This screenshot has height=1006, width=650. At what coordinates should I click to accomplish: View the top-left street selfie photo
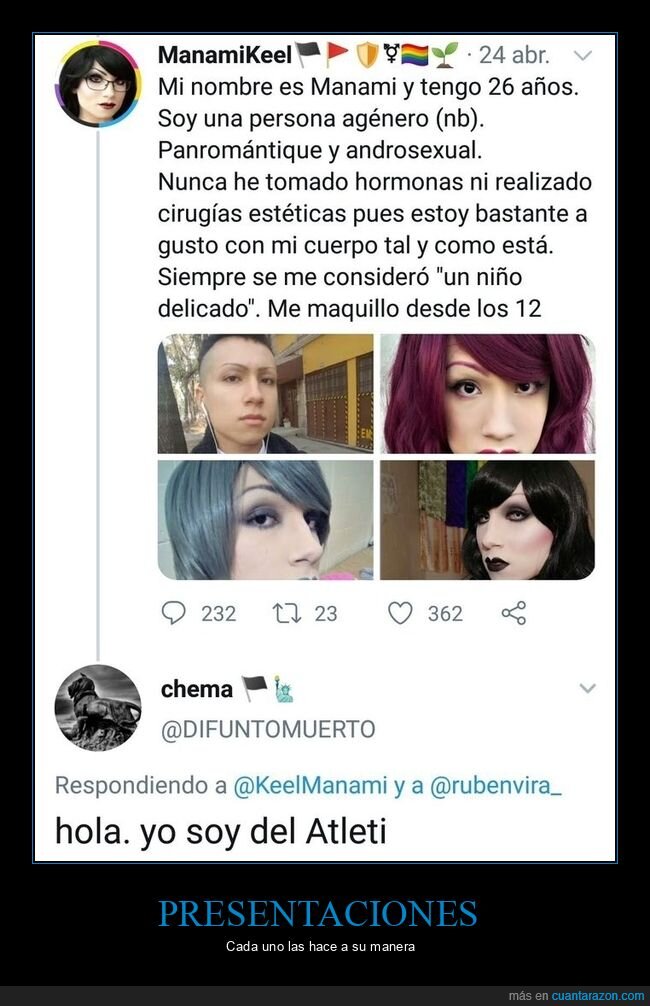click(x=265, y=393)
